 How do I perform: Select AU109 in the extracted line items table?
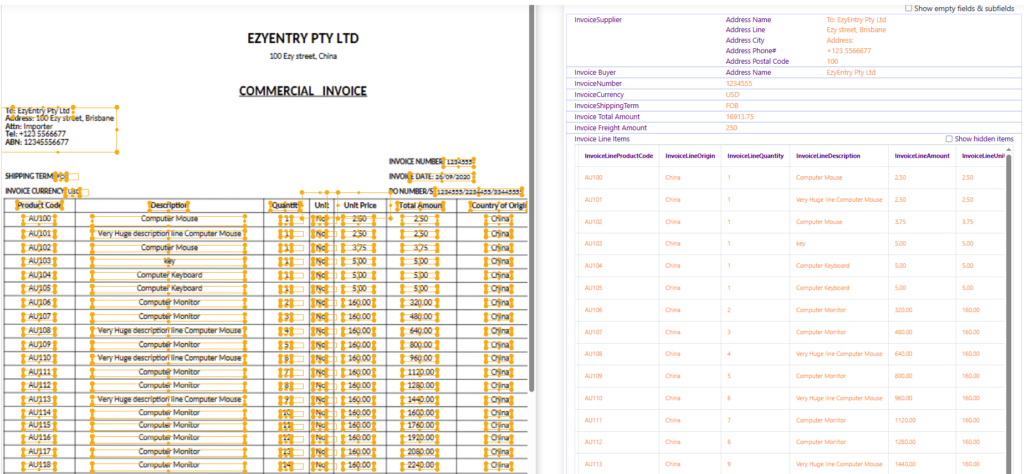pyautogui.click(x=593, y=377)
